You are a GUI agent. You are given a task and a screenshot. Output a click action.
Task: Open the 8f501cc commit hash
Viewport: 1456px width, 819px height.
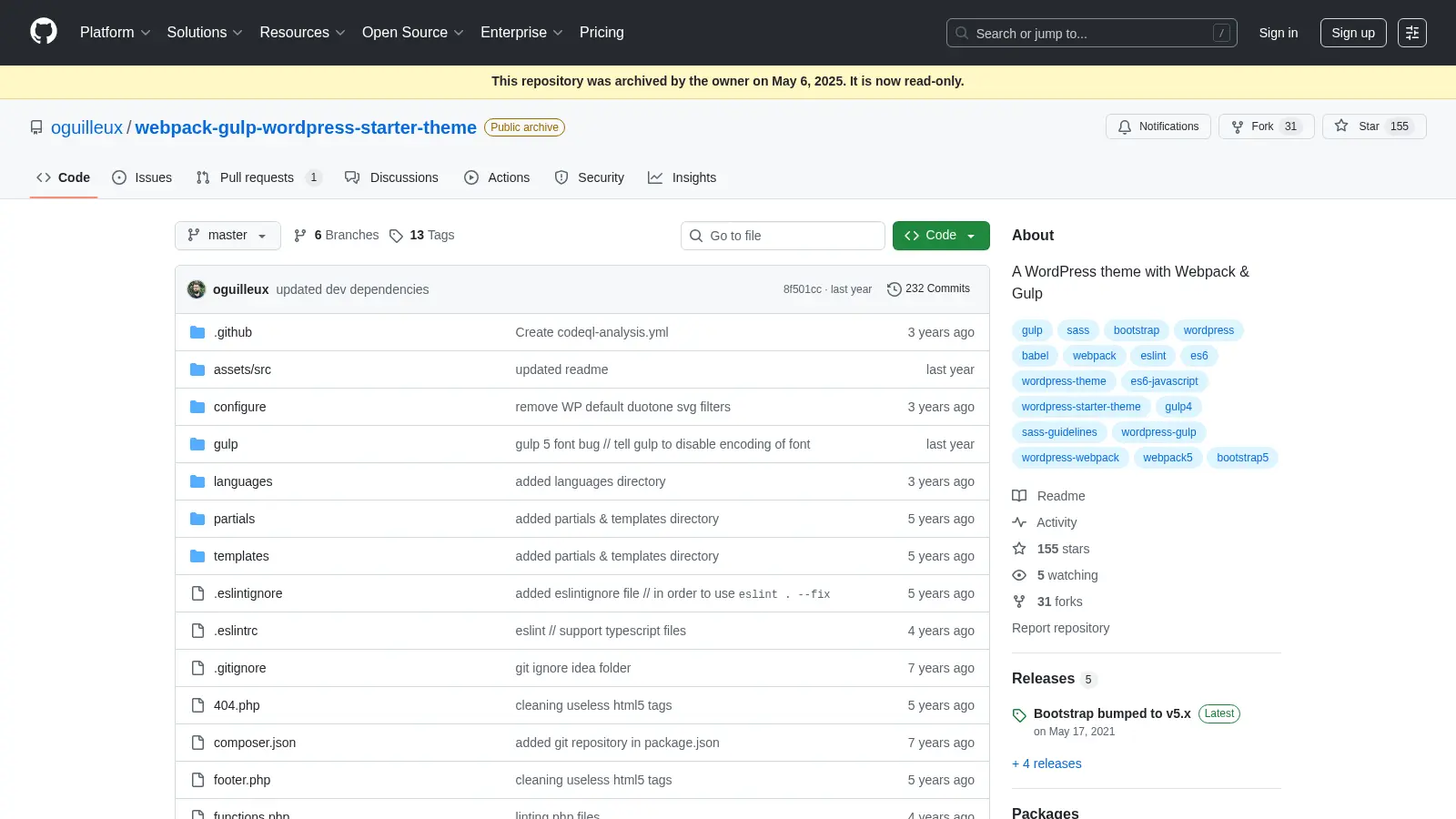[x=802, y=289]
